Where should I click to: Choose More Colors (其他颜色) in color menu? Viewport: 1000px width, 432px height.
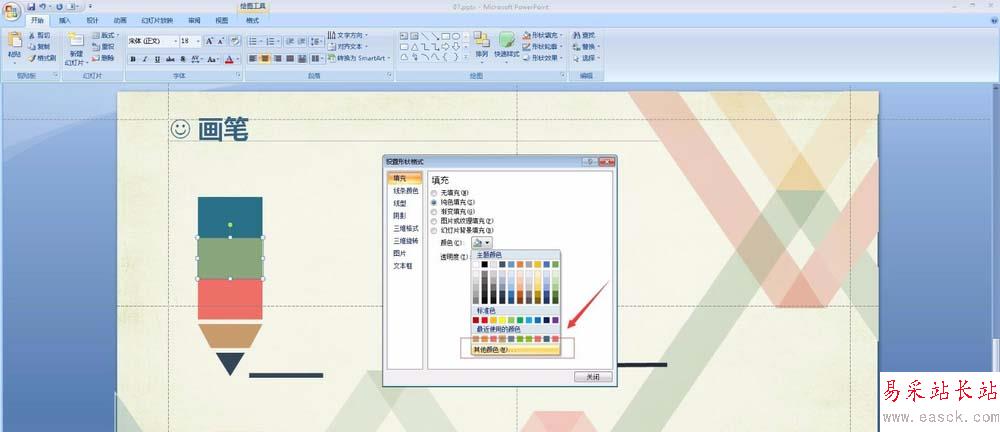[x=516, y=350]
